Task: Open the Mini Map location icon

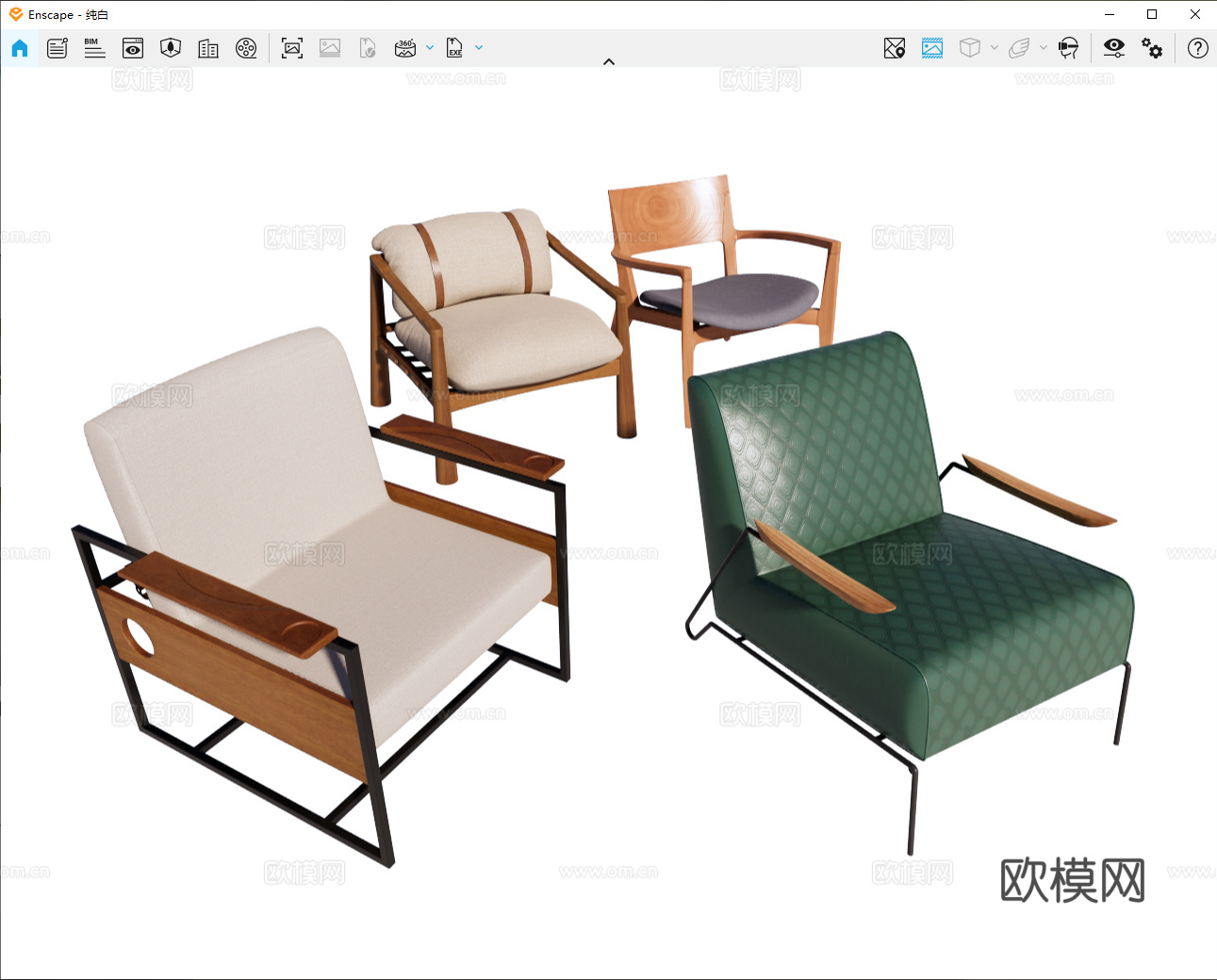Action: 895,48
